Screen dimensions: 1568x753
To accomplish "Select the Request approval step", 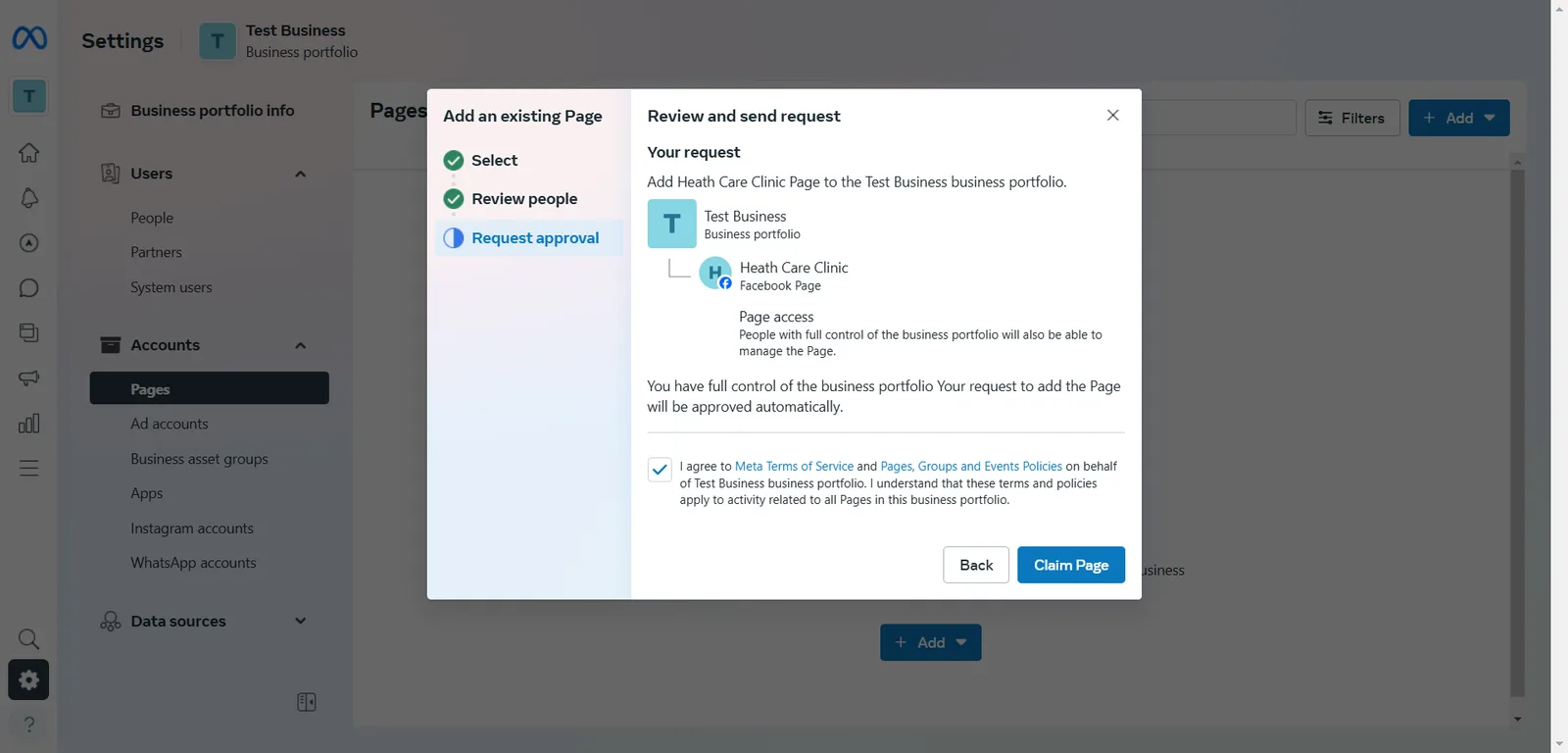I will pos(529,238).
